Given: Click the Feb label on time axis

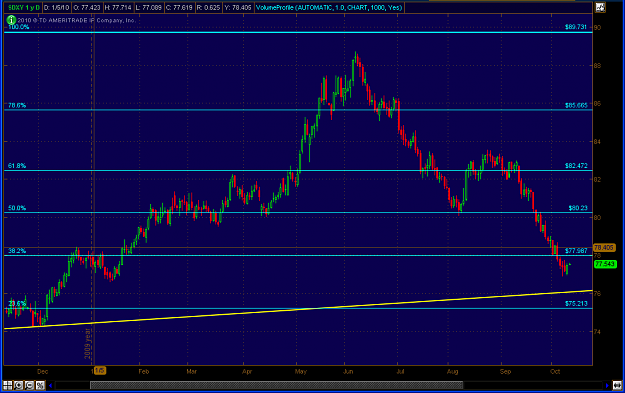Looking at the screenshot, I should 143,371.
